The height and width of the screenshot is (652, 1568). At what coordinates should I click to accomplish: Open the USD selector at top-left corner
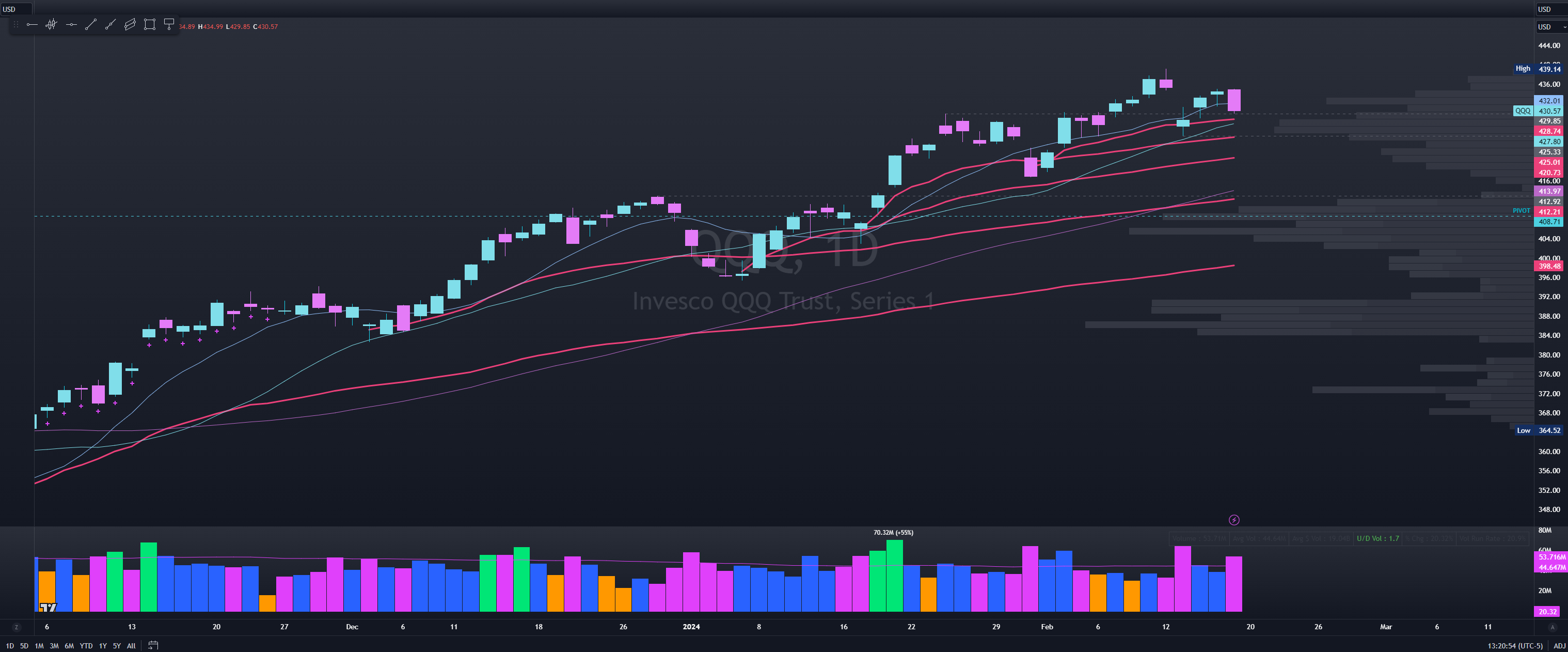coord(9,9)
